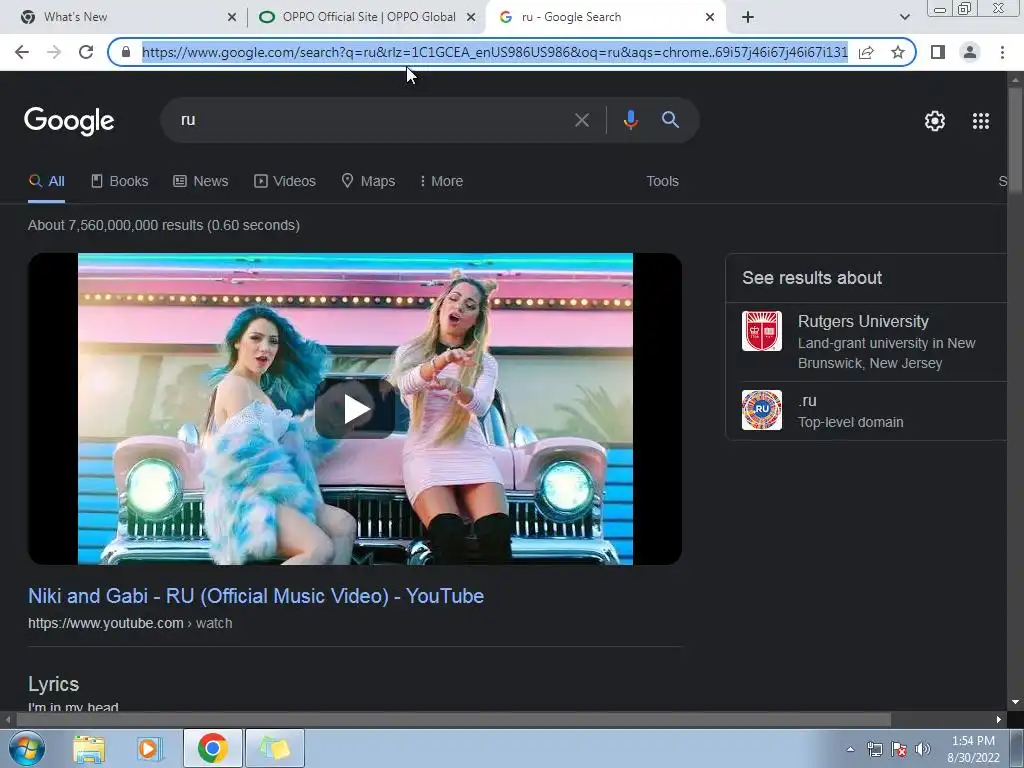
Task: Show hidden system tray icons
Action: [x=850, y=749]
